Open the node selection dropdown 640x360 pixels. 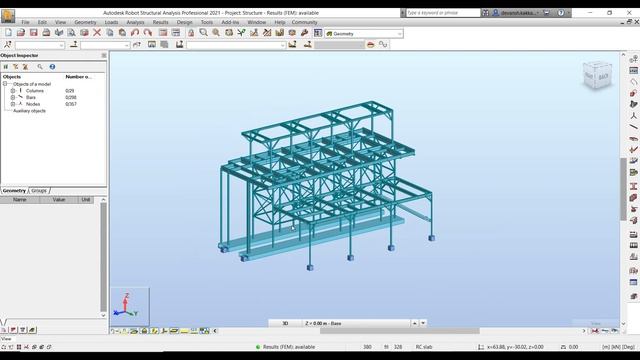pyautogui.click(x=61, y=45)
